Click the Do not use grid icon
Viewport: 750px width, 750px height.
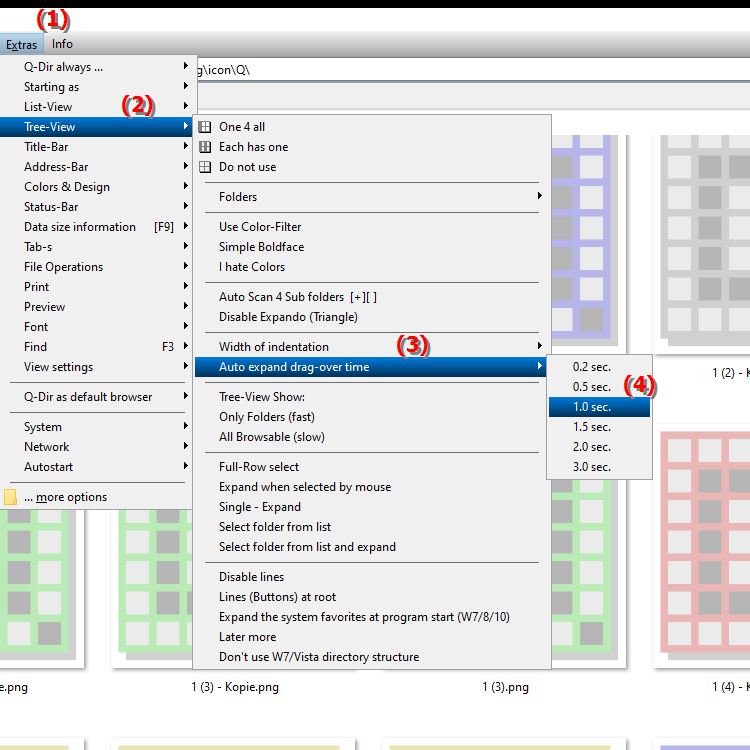205,167
